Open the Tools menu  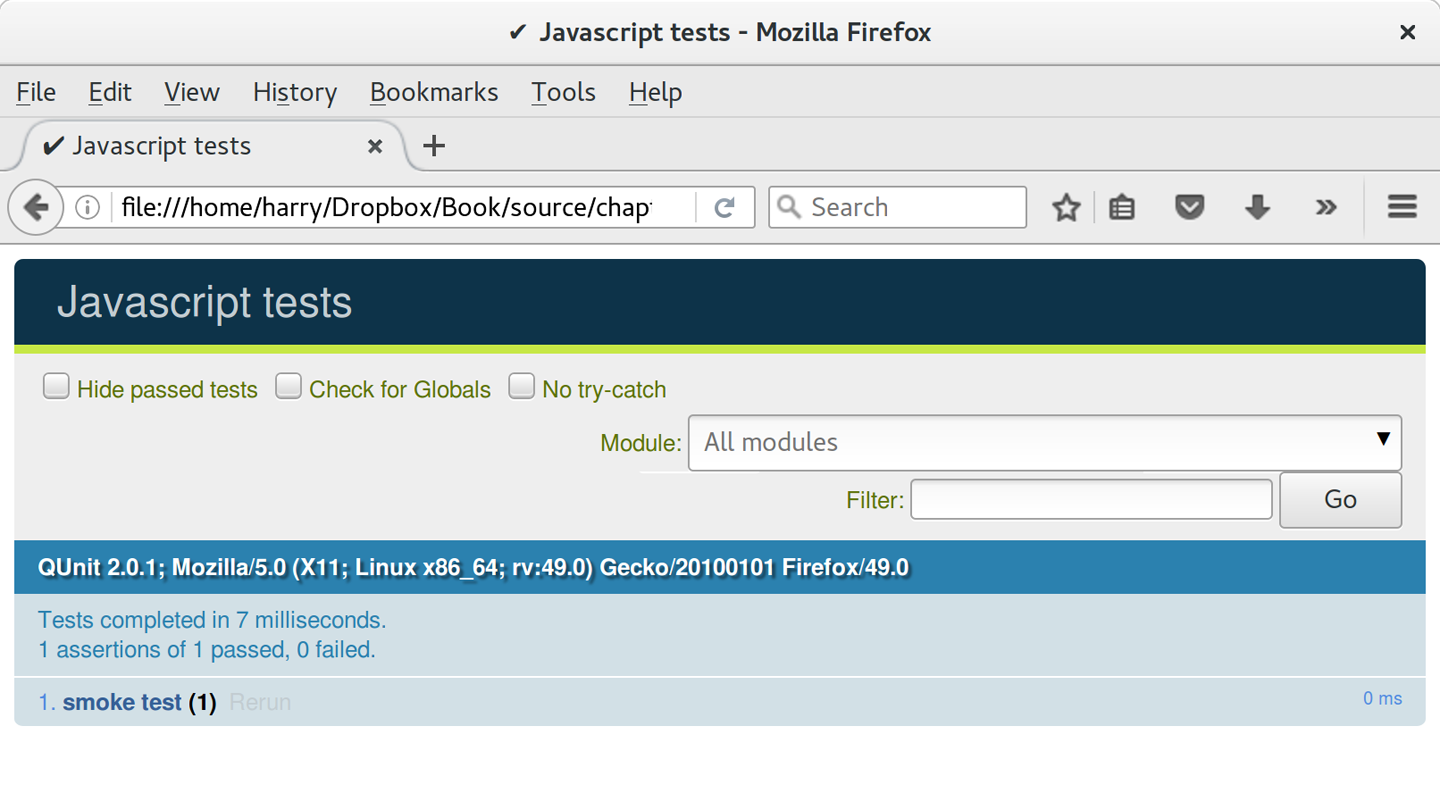click(x=563, y=92)
